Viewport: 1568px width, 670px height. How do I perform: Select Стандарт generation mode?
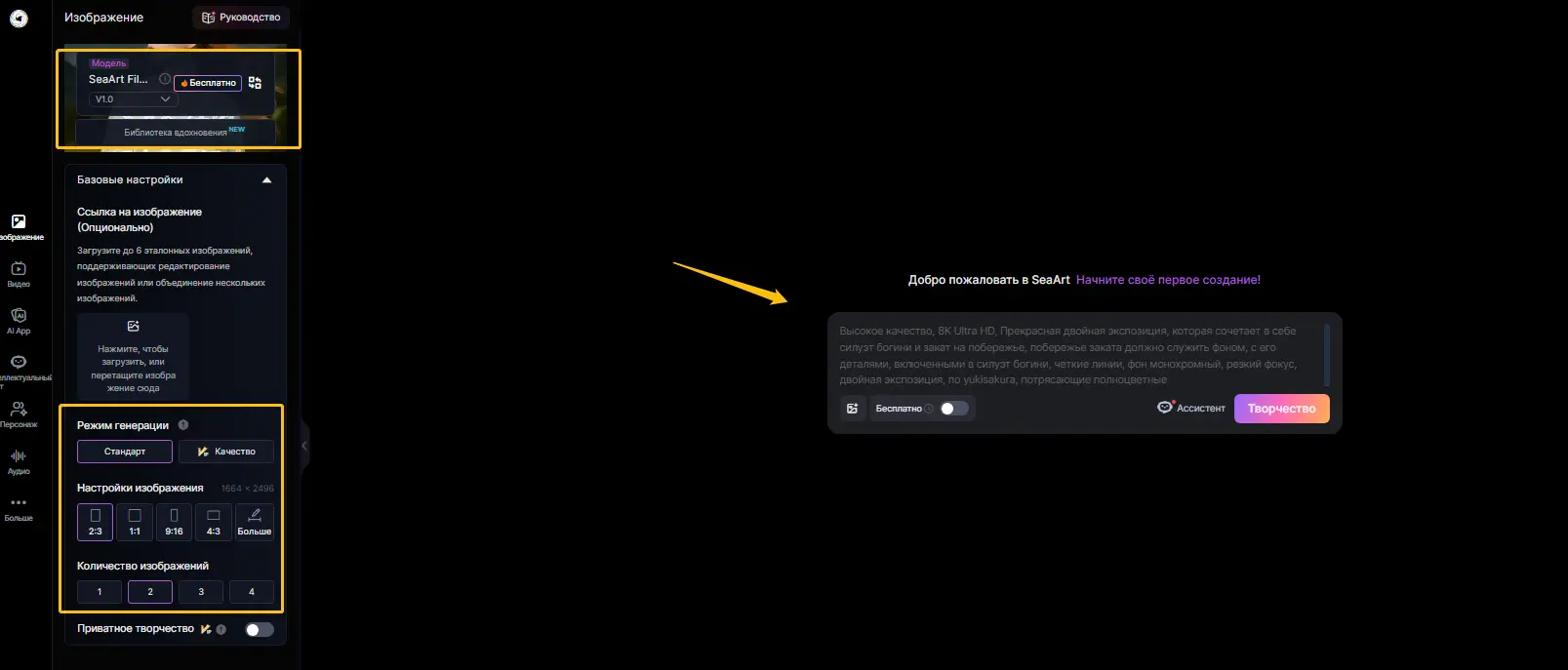(125, 452)
